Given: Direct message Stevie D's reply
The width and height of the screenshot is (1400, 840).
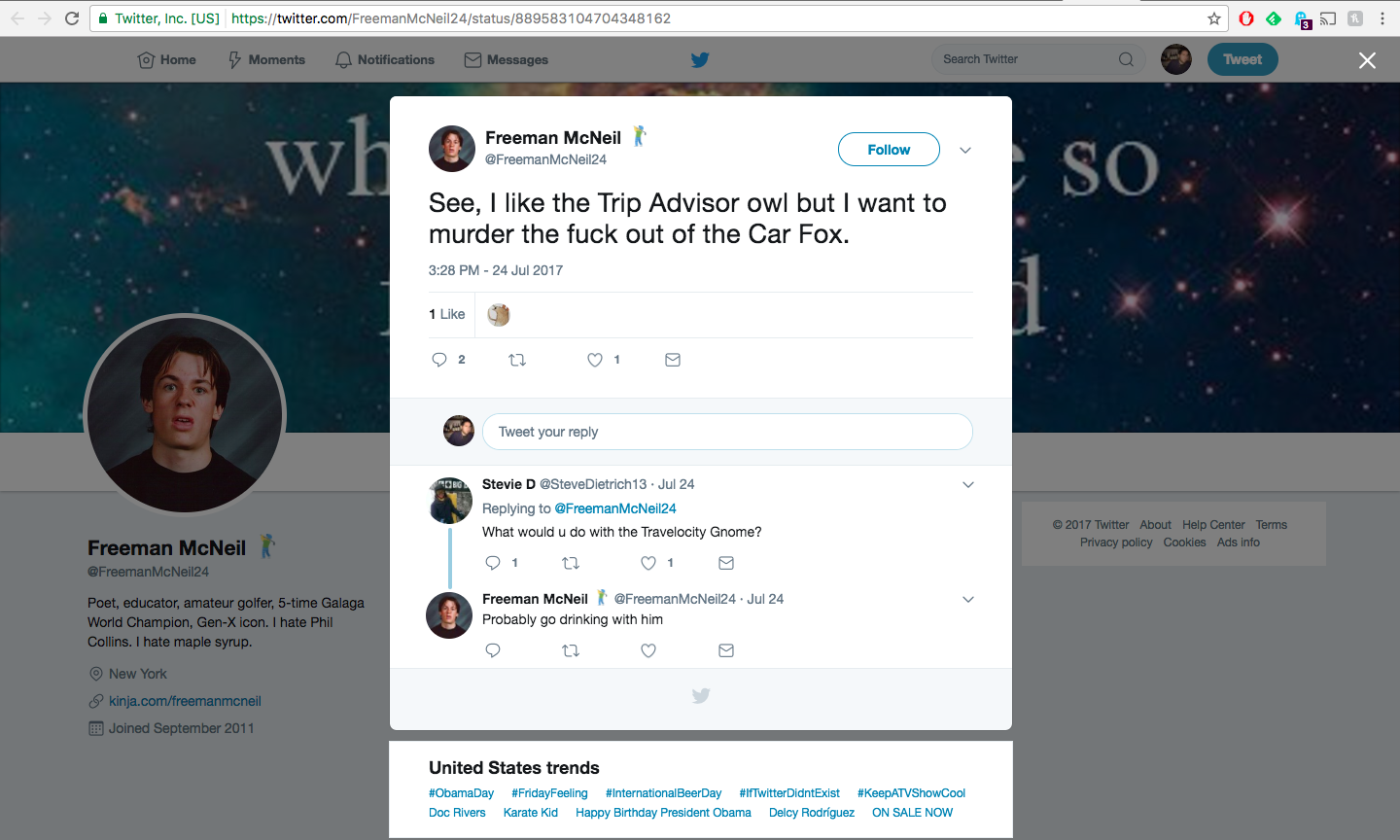Looking at the screenshot, I should click(726, 563).
